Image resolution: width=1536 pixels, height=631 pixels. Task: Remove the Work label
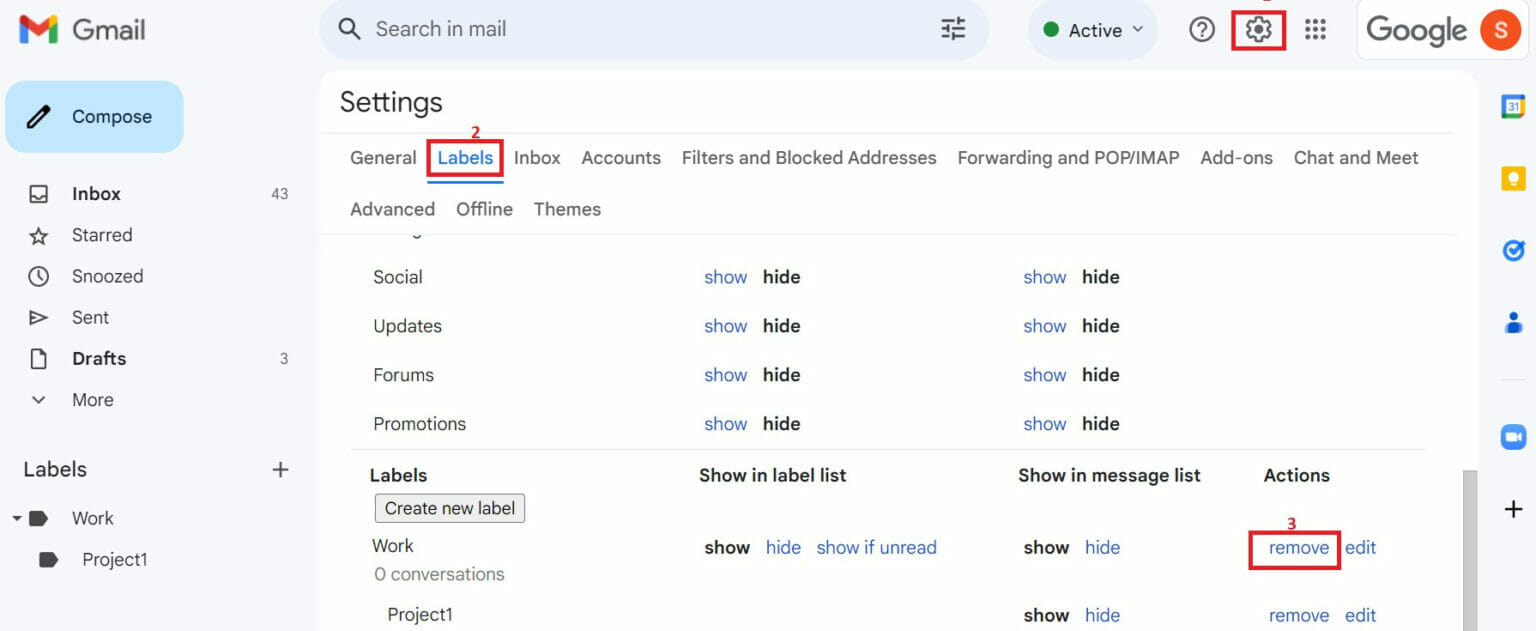pos(1296,547)
